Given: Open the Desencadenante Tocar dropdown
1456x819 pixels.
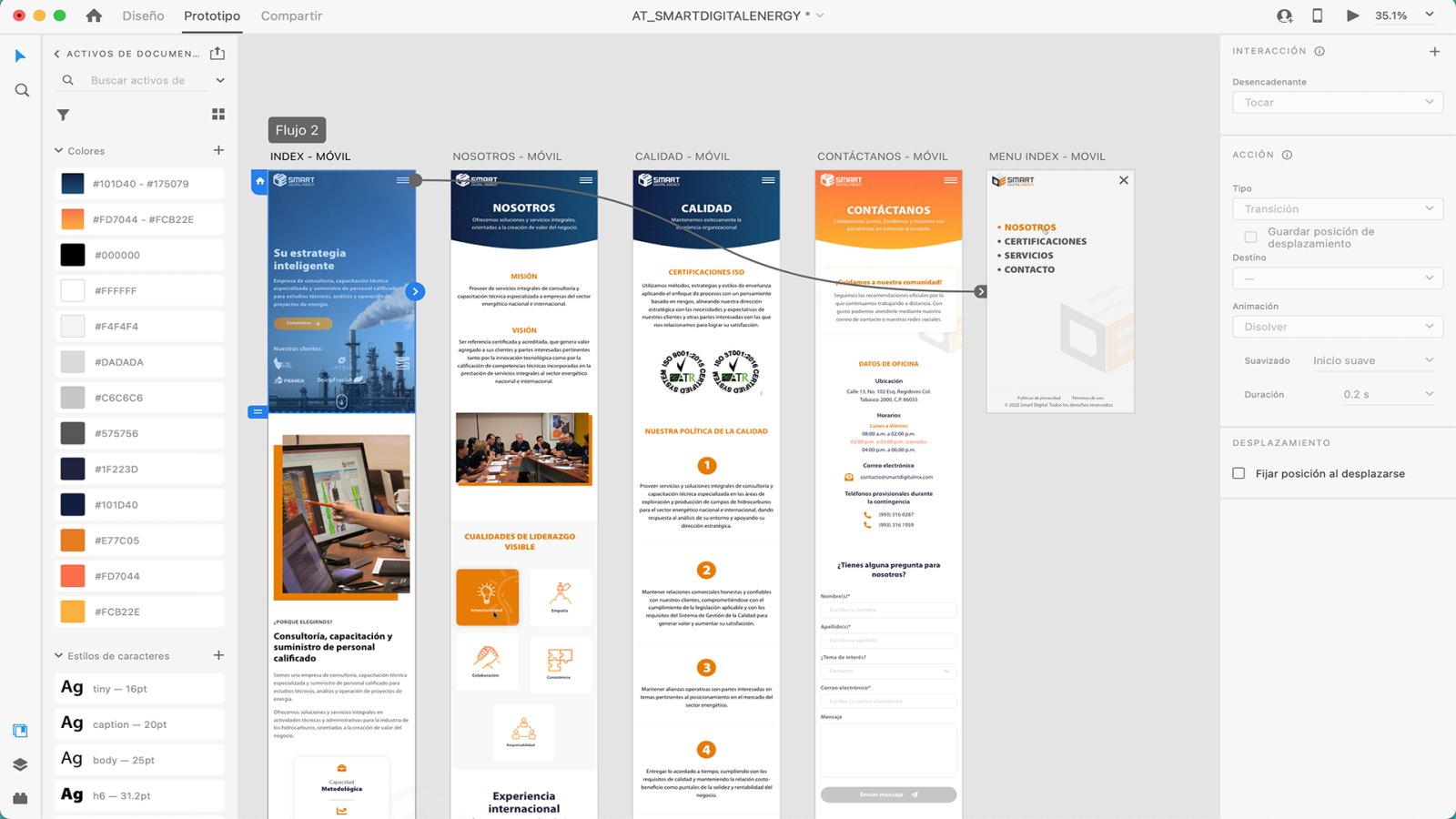Looking at the screenshot, I should pos(1337,102).
